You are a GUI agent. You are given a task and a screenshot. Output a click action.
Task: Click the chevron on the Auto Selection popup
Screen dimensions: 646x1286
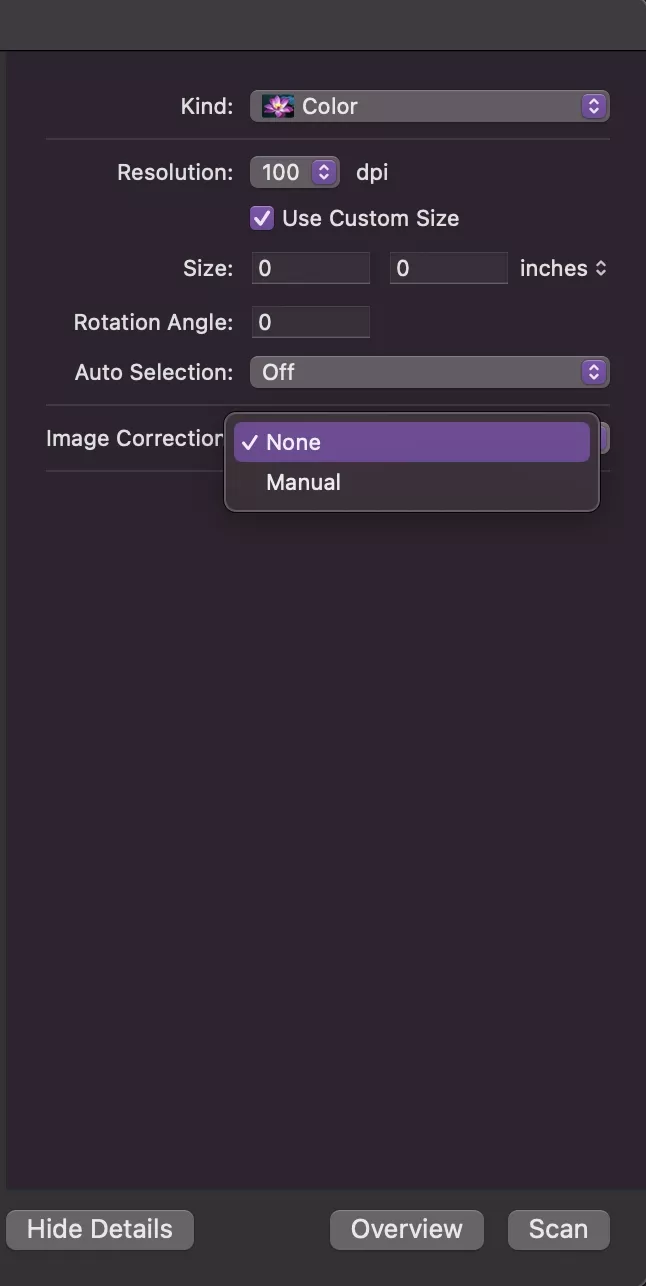(x=594, y=371)
